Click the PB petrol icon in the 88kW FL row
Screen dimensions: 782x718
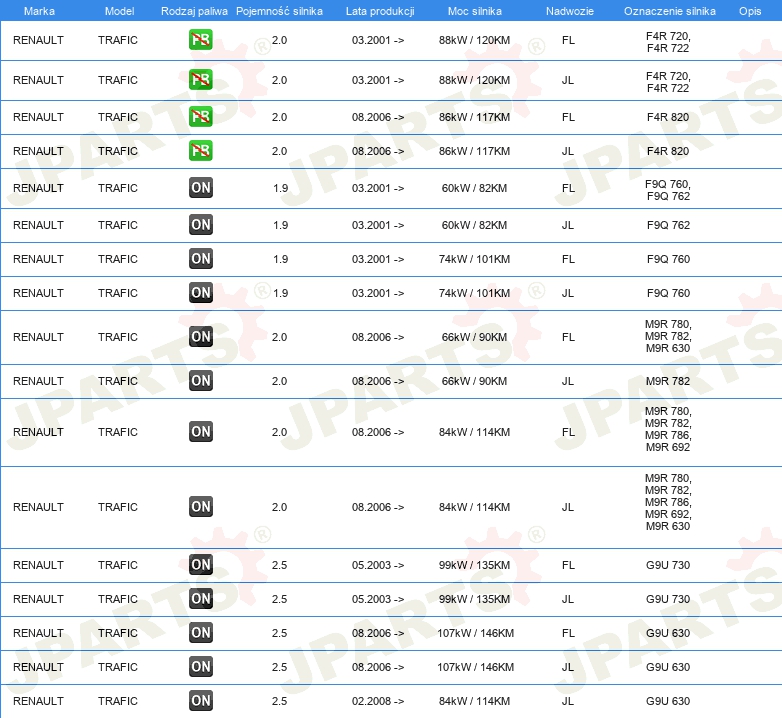(201, 41)
